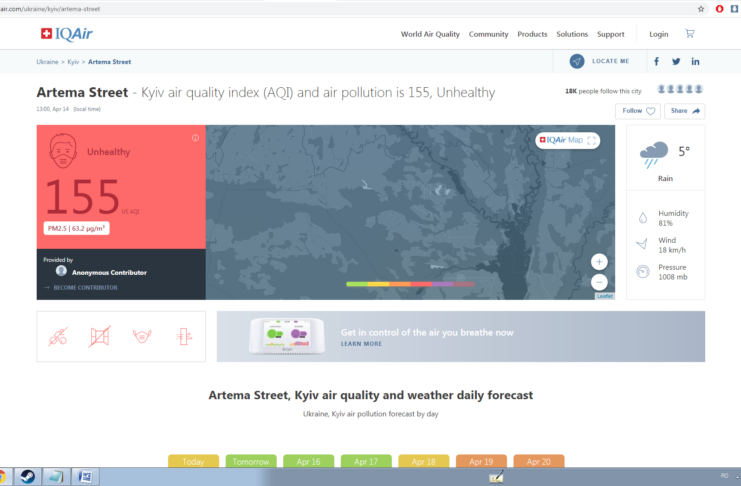Viewport: 741px width, 486px height.
Task: Click LOCATE ME text
Action: click(x=611, y=61)
